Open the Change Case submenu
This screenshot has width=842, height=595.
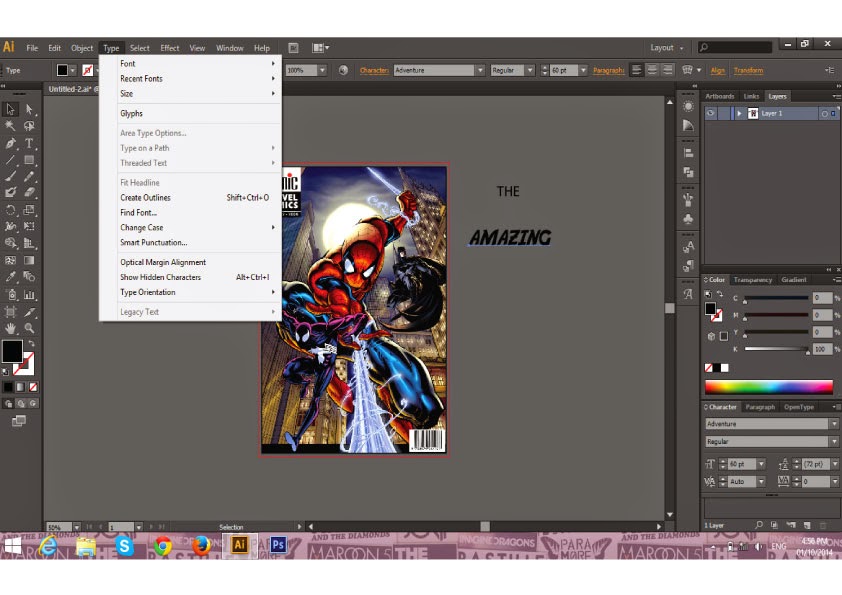tap(198, 228)
